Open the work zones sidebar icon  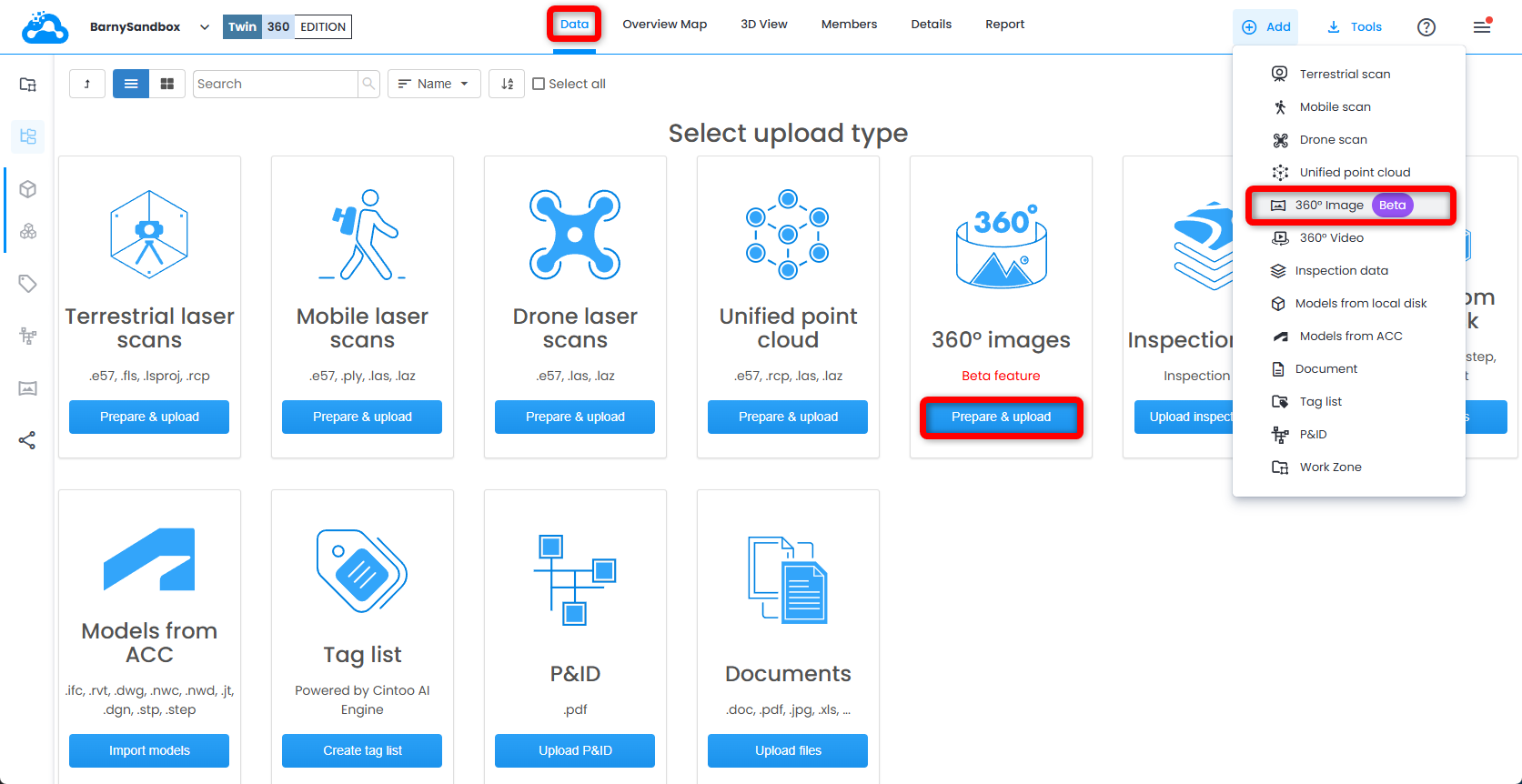coord(28,85)
